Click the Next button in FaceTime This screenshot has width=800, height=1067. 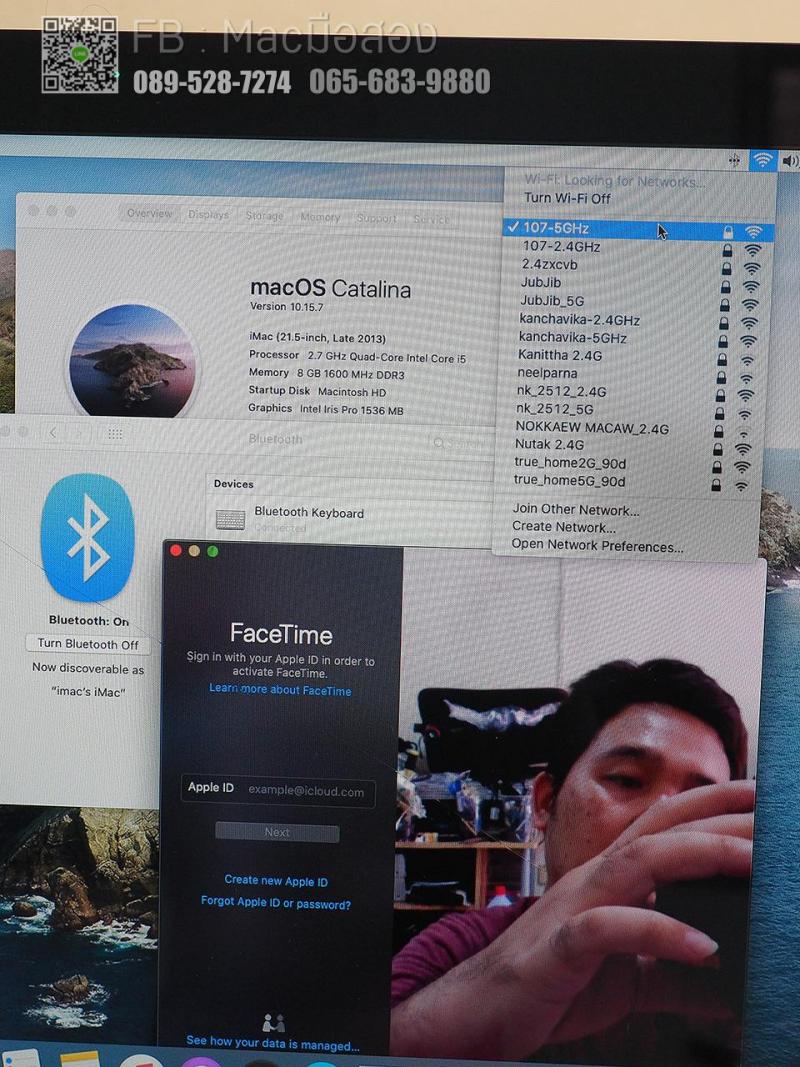(277, 832)
